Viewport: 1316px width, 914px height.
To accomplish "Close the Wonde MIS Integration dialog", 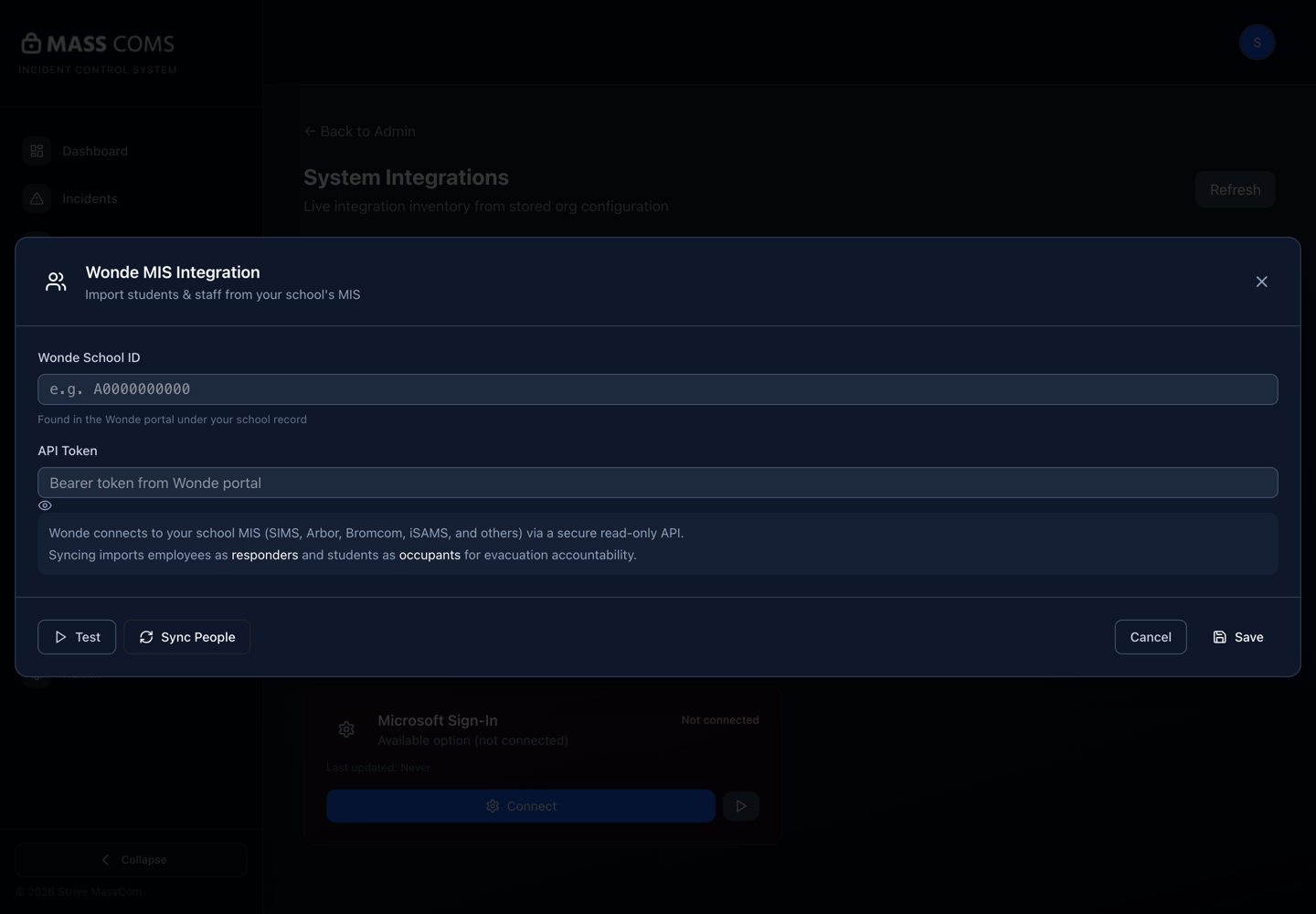I will pyautogui.click(x=1261, y=282).
